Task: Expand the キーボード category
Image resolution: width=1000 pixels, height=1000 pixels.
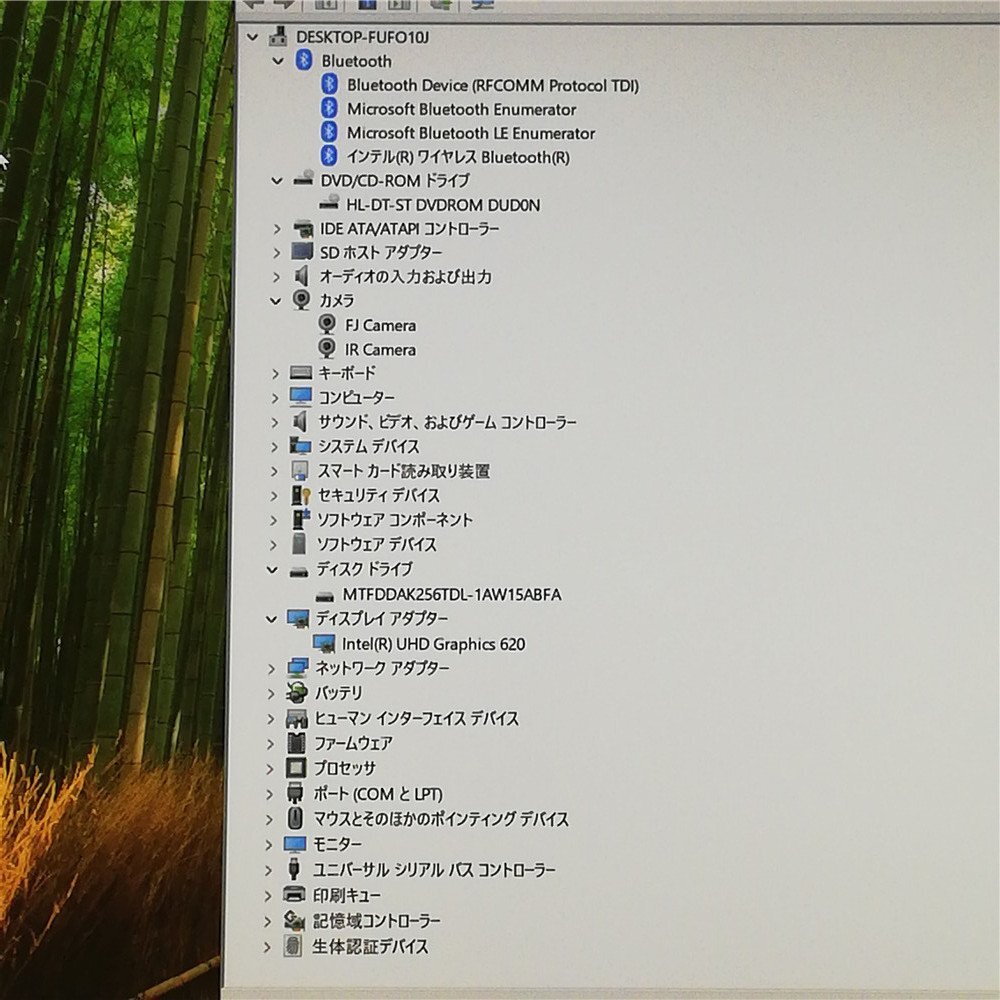Action: pos(276,372)
